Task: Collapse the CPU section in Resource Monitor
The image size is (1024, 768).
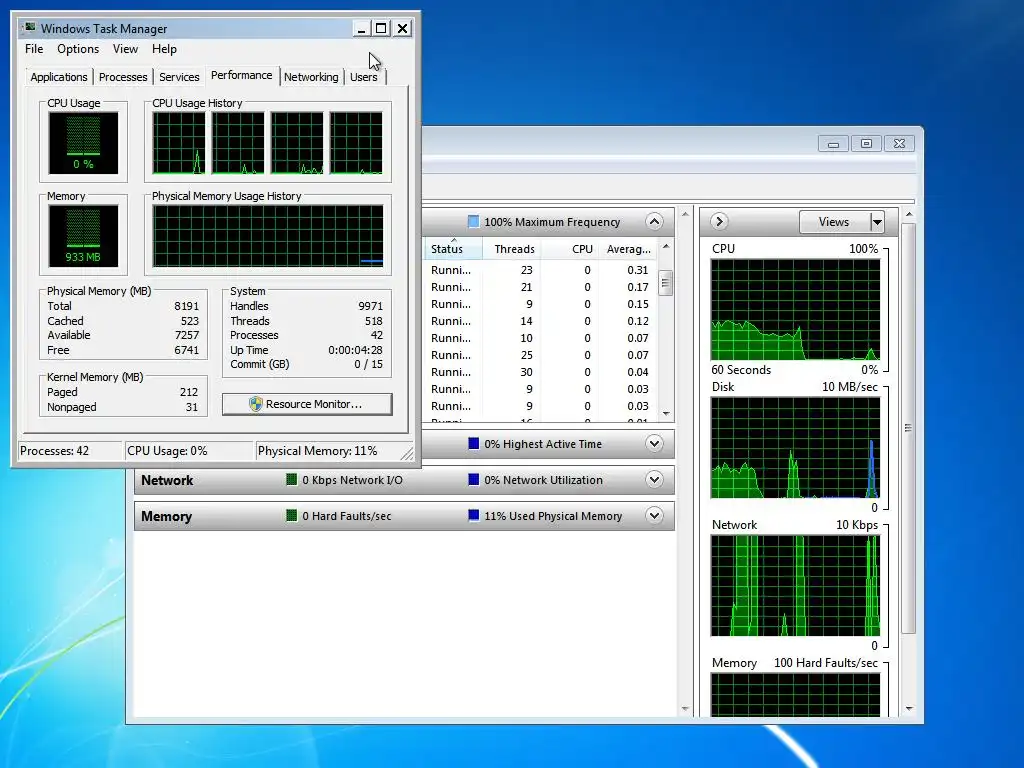Action: pos(654,221)
